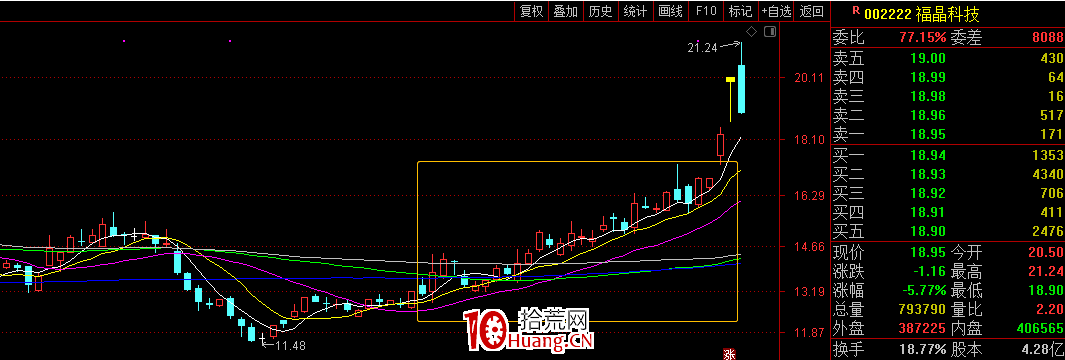Select the 卖二 price 18.96
This screenshot has width=1065, height=360.
click(927, 115)
